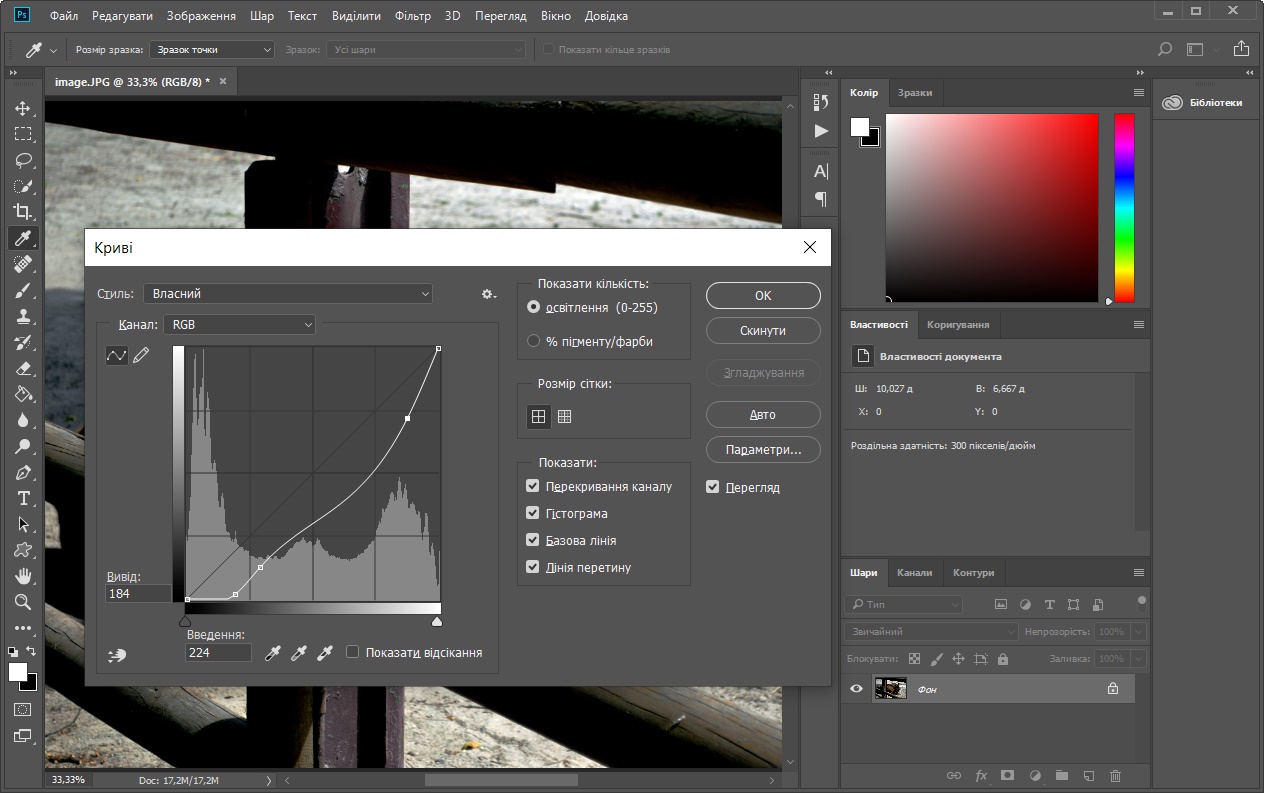The width and height of the screenshot is (1264, 793).
Task: Click the Скинути button
Action: point(763,330)
